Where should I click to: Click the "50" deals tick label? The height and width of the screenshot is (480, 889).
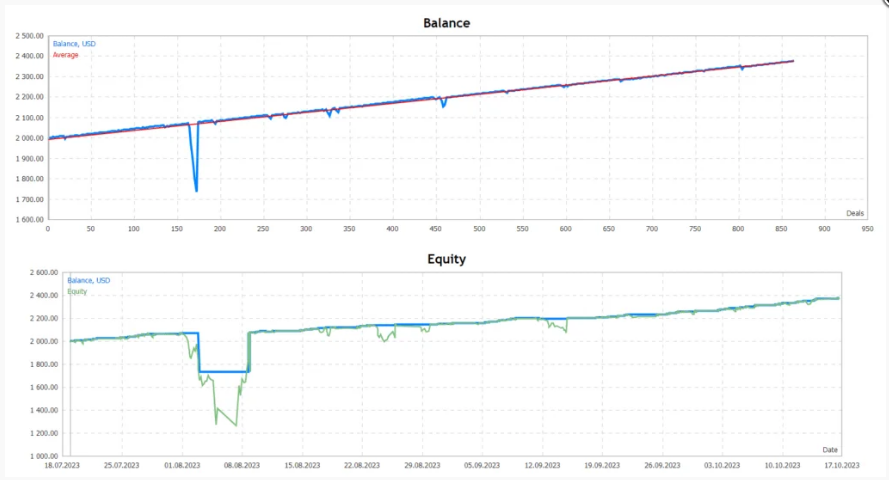coord(91,229)
